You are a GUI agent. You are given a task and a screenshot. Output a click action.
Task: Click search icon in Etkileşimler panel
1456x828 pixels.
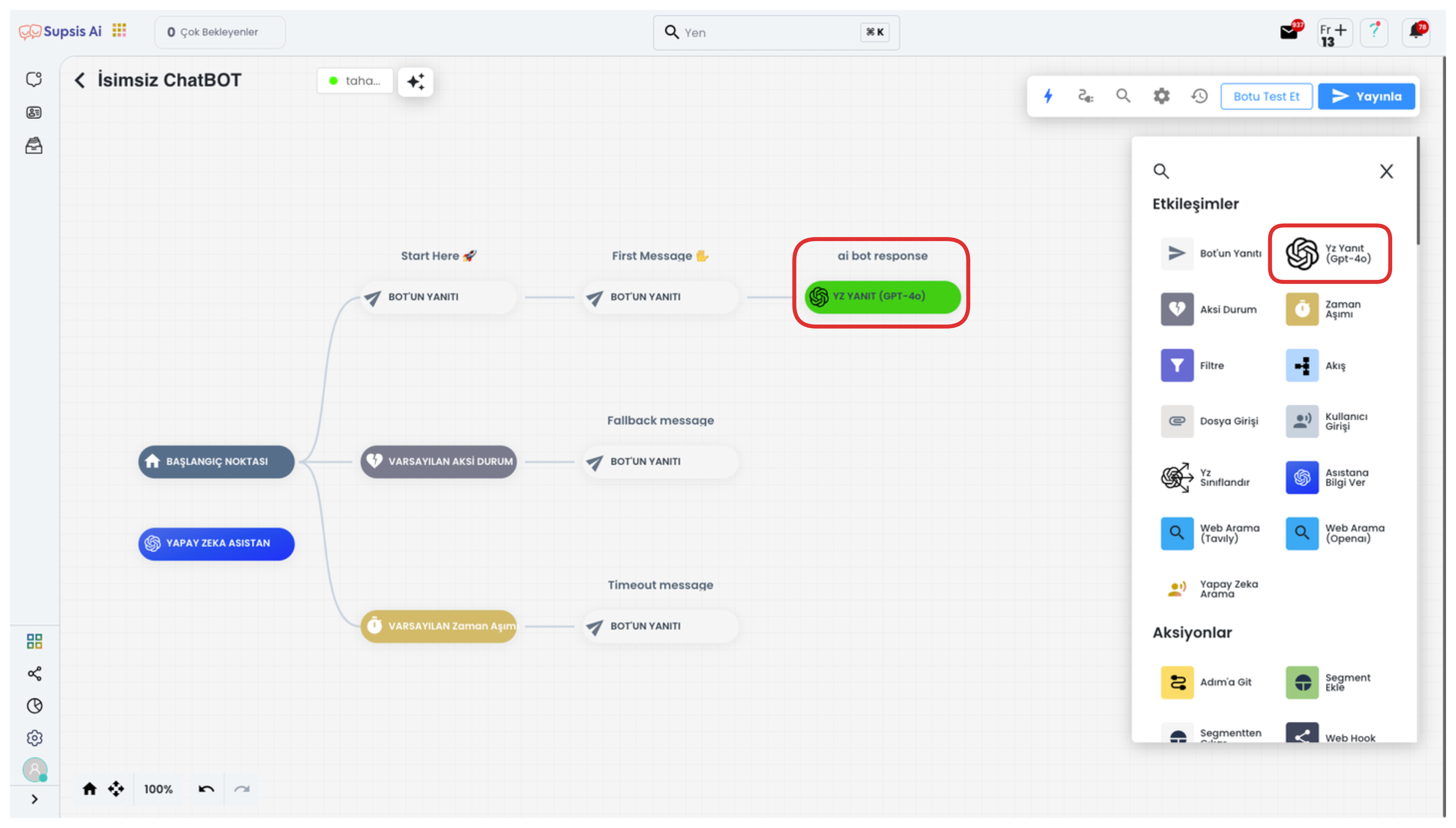click(1161, 171)
